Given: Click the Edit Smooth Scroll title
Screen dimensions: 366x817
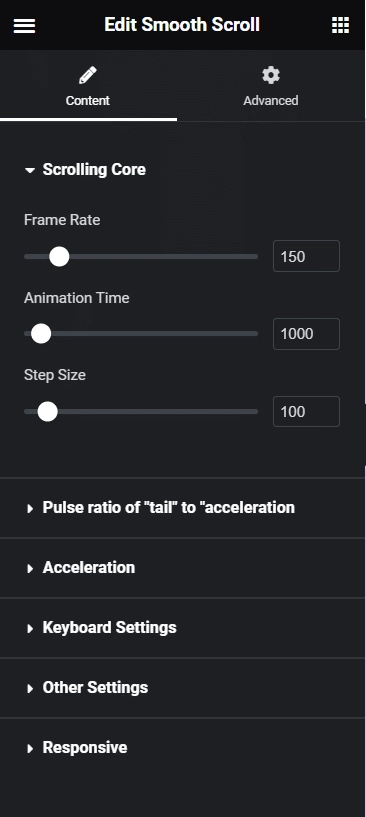Looking at the screenshot, I should [182, 24].
